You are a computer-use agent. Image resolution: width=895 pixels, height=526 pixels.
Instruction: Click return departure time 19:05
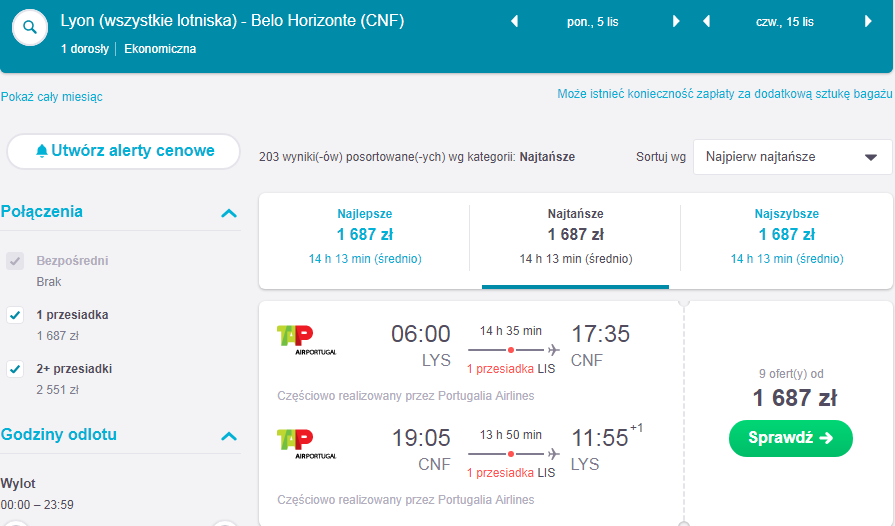pyautogui.click(x=421, y=438)
